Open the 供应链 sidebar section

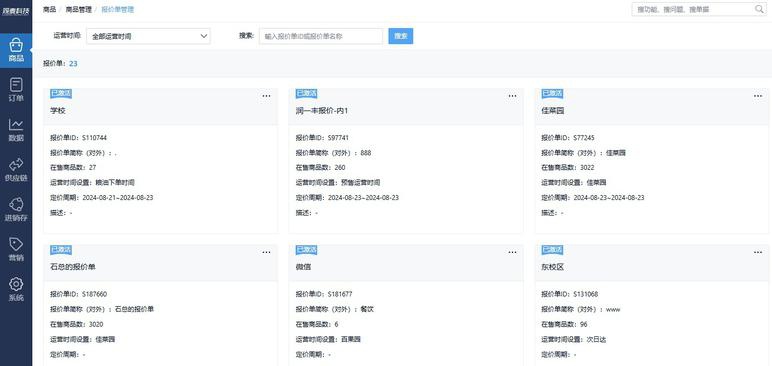pyautogui.click(x=16, y=170)
